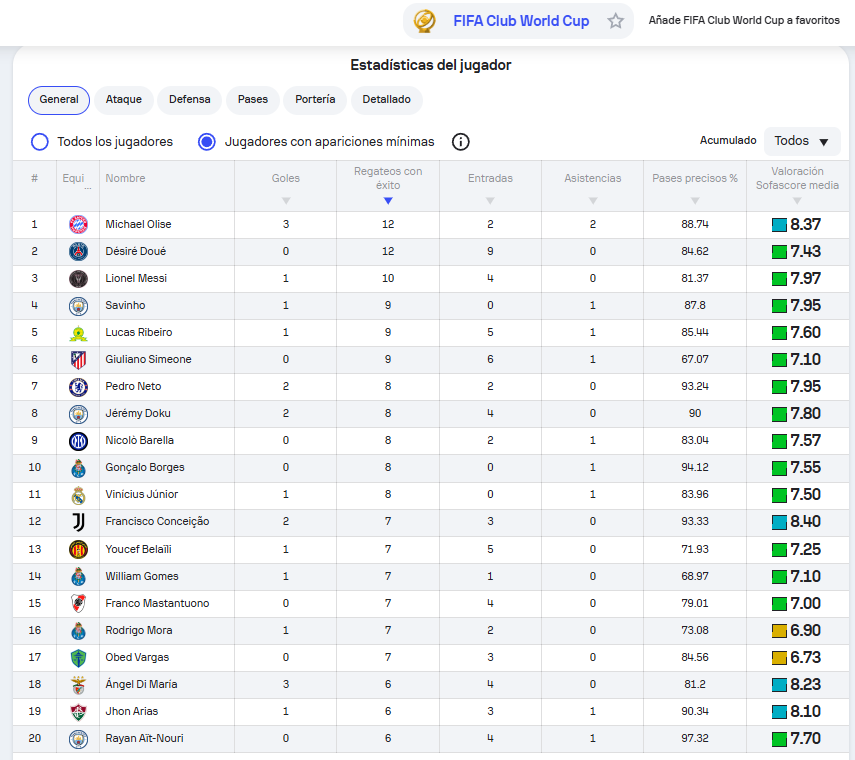Click the FIFA Club World Cup trophy icon
The width and height of the screenshot is (855, 760).
424,21
